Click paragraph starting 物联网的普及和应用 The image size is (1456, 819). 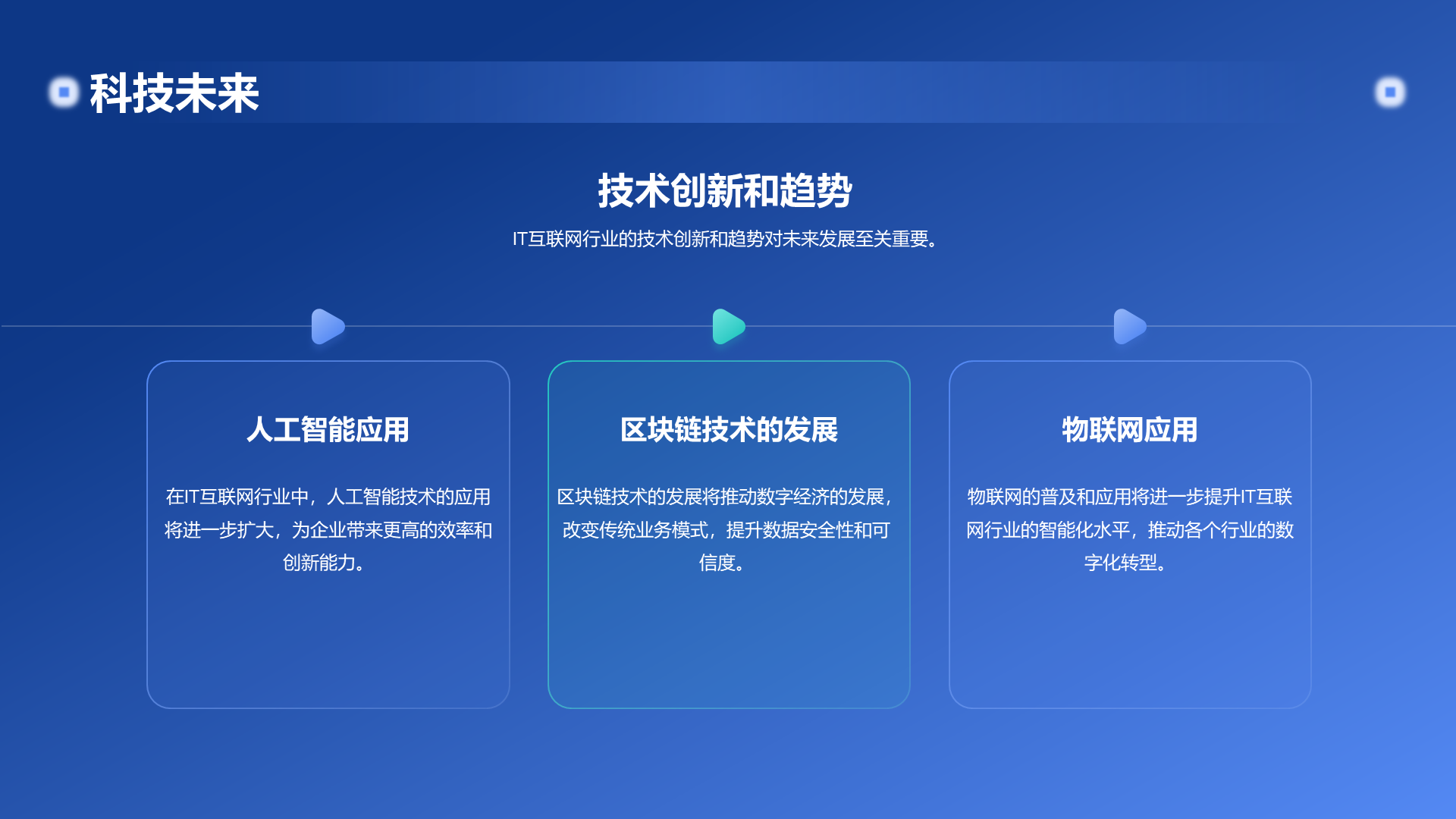tap(1130, 529)
